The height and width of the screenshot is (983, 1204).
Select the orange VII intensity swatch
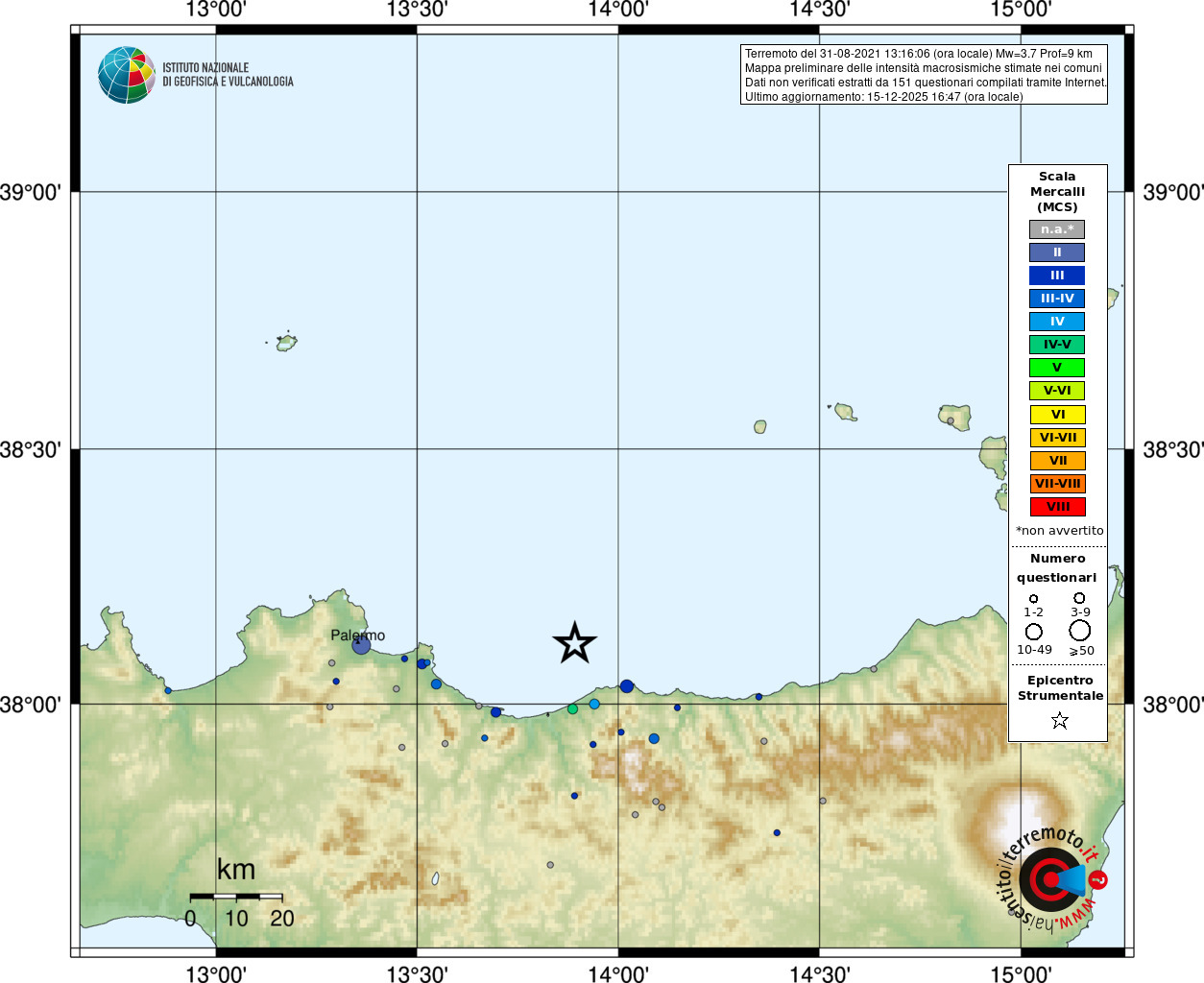(1057, 461)
